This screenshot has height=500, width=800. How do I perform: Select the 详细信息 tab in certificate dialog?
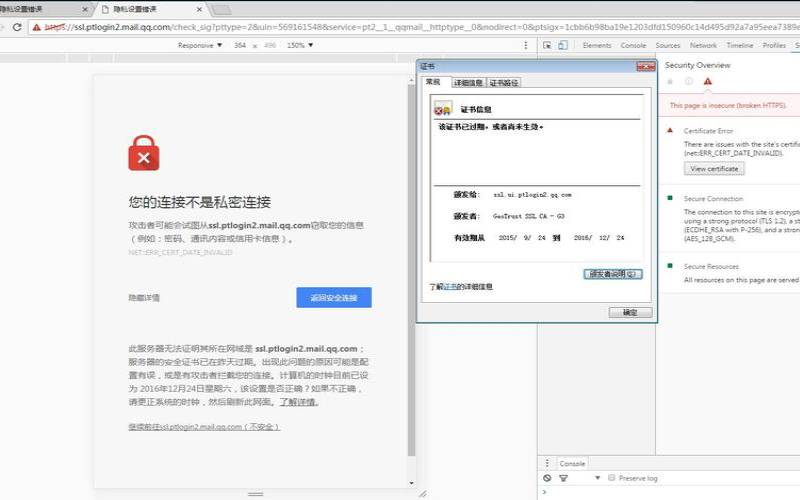468,83
